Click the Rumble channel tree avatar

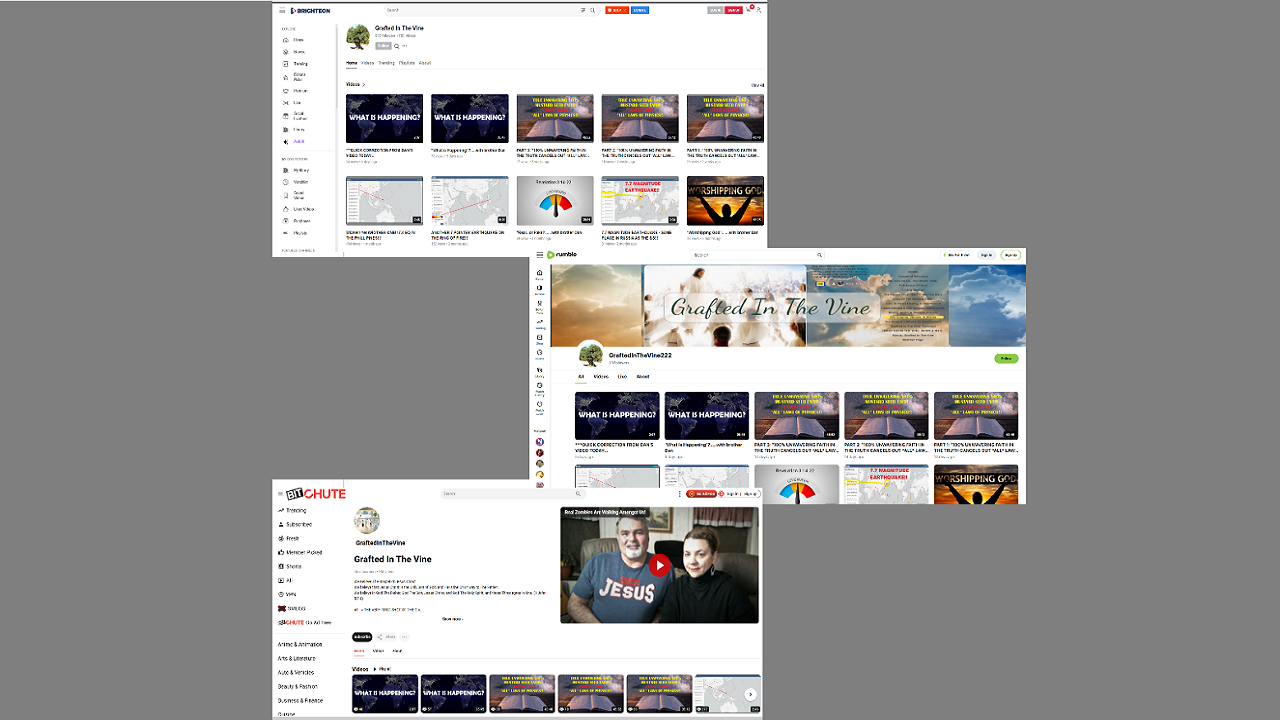pyautogui.click(x=591, y=354)
